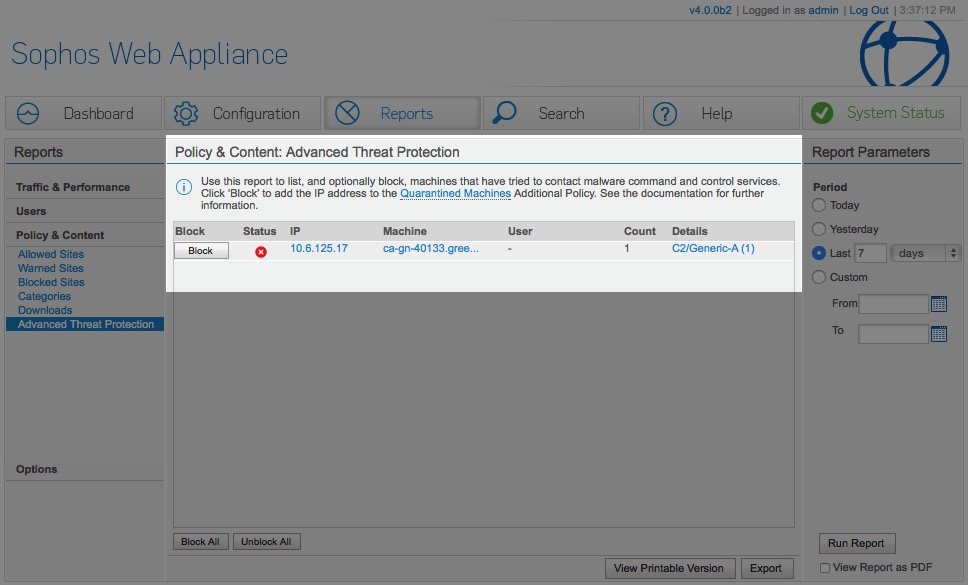Click the Machine column header

pyautogui.click(x=405, y=231)
